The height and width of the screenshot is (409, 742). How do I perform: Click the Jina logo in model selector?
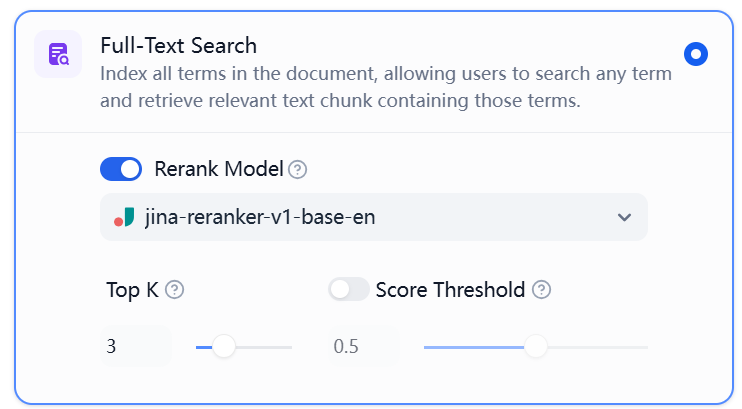[x=124, y=217]
